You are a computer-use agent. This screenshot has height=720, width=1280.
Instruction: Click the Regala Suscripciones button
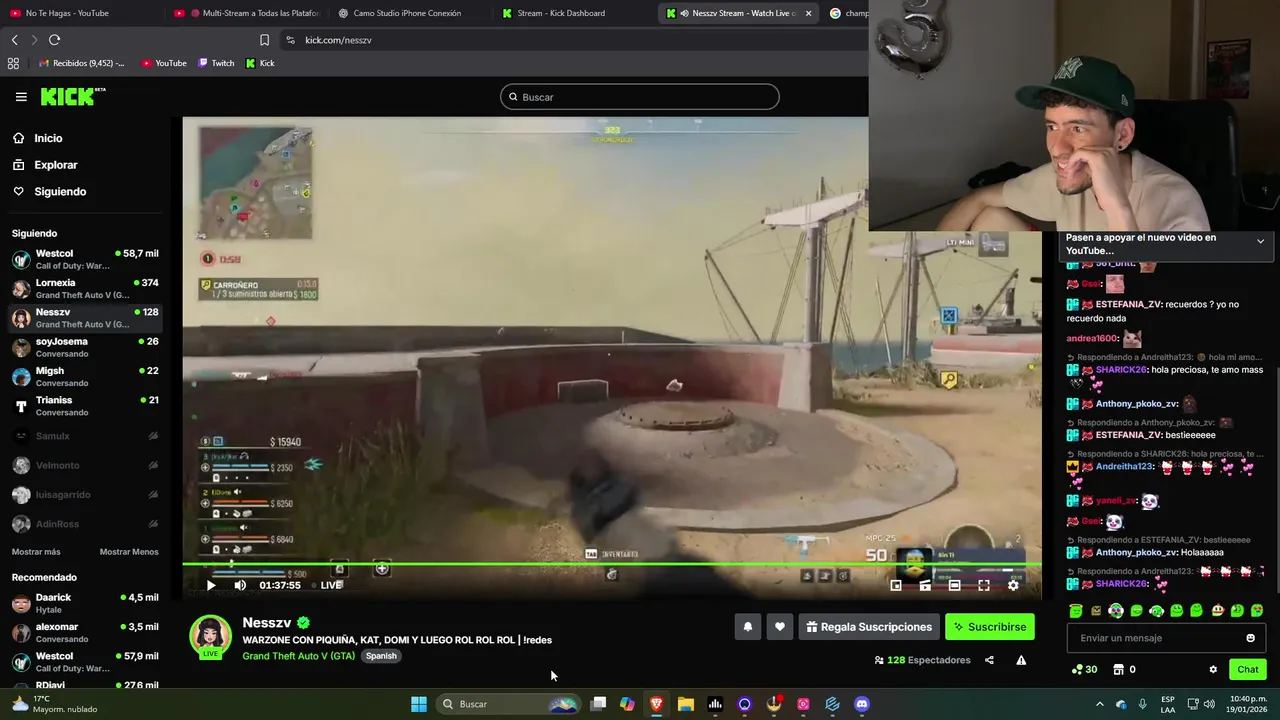click(869, 627)
